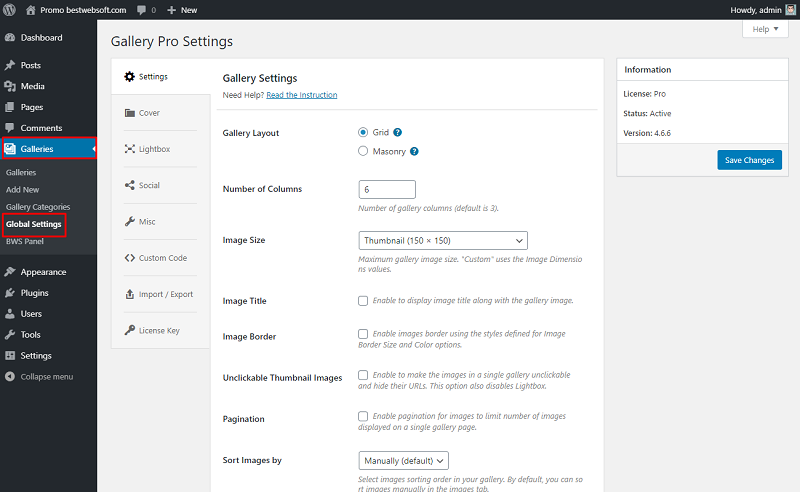Click the Plugins plug icon
This screenshot has width=800, height=492.
coord(10,292)
